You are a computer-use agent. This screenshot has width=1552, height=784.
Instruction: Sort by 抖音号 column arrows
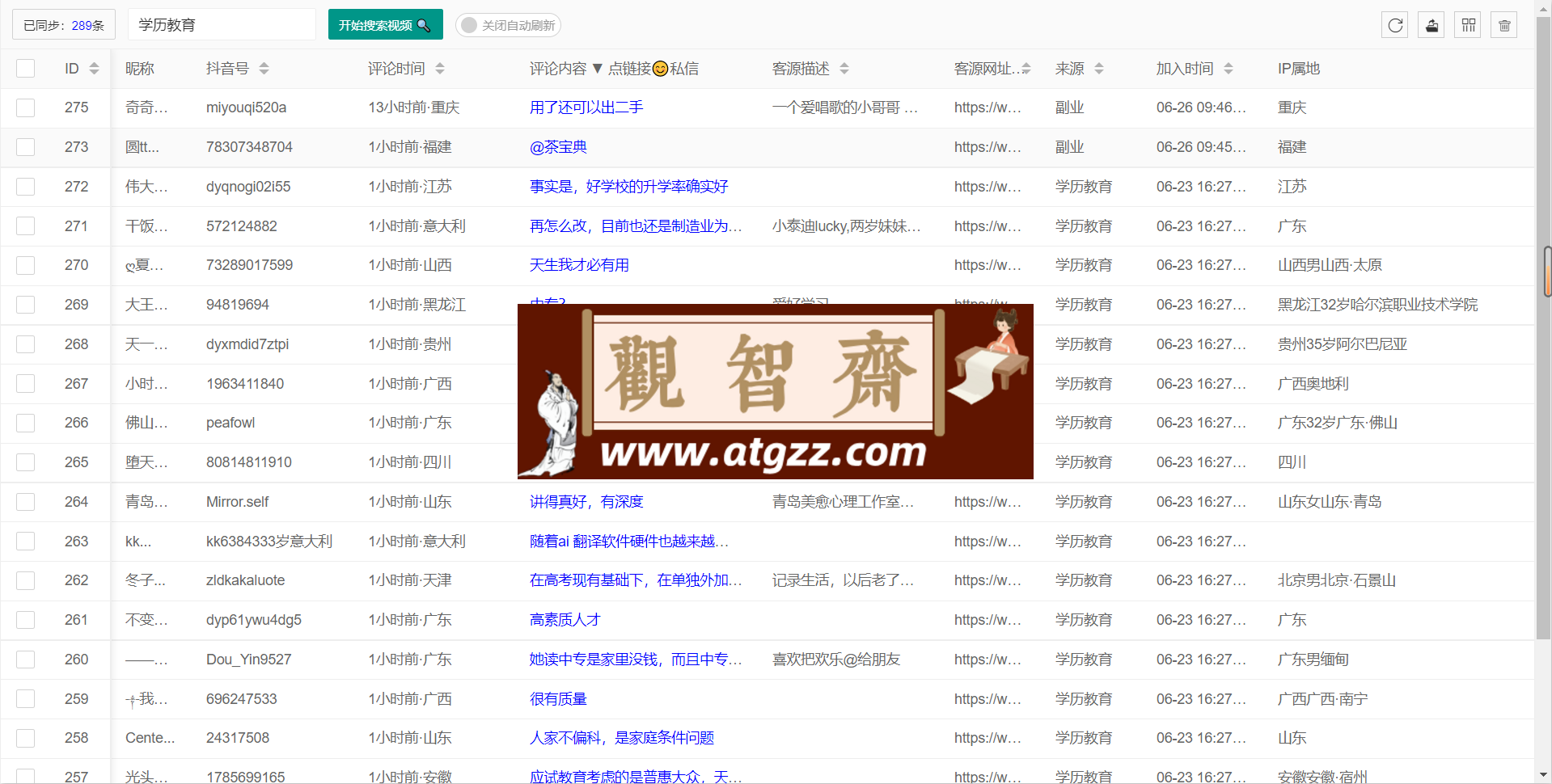coord(264,69)
